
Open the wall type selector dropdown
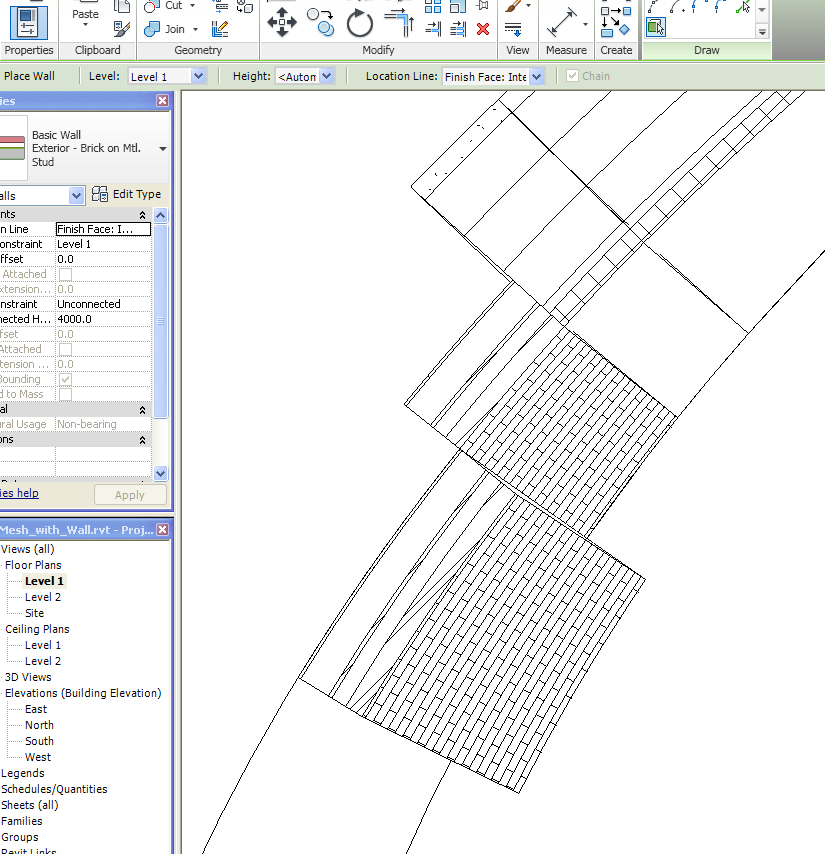click(162, 149)
